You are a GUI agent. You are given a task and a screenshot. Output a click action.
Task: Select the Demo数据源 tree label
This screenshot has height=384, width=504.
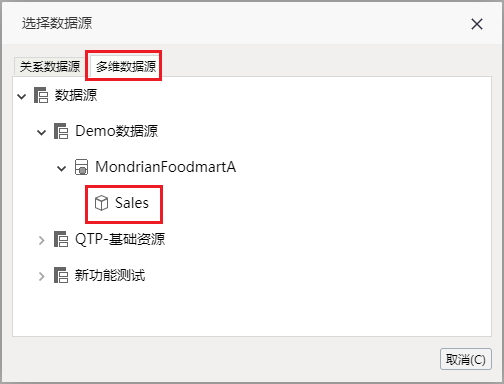(116, 131)
